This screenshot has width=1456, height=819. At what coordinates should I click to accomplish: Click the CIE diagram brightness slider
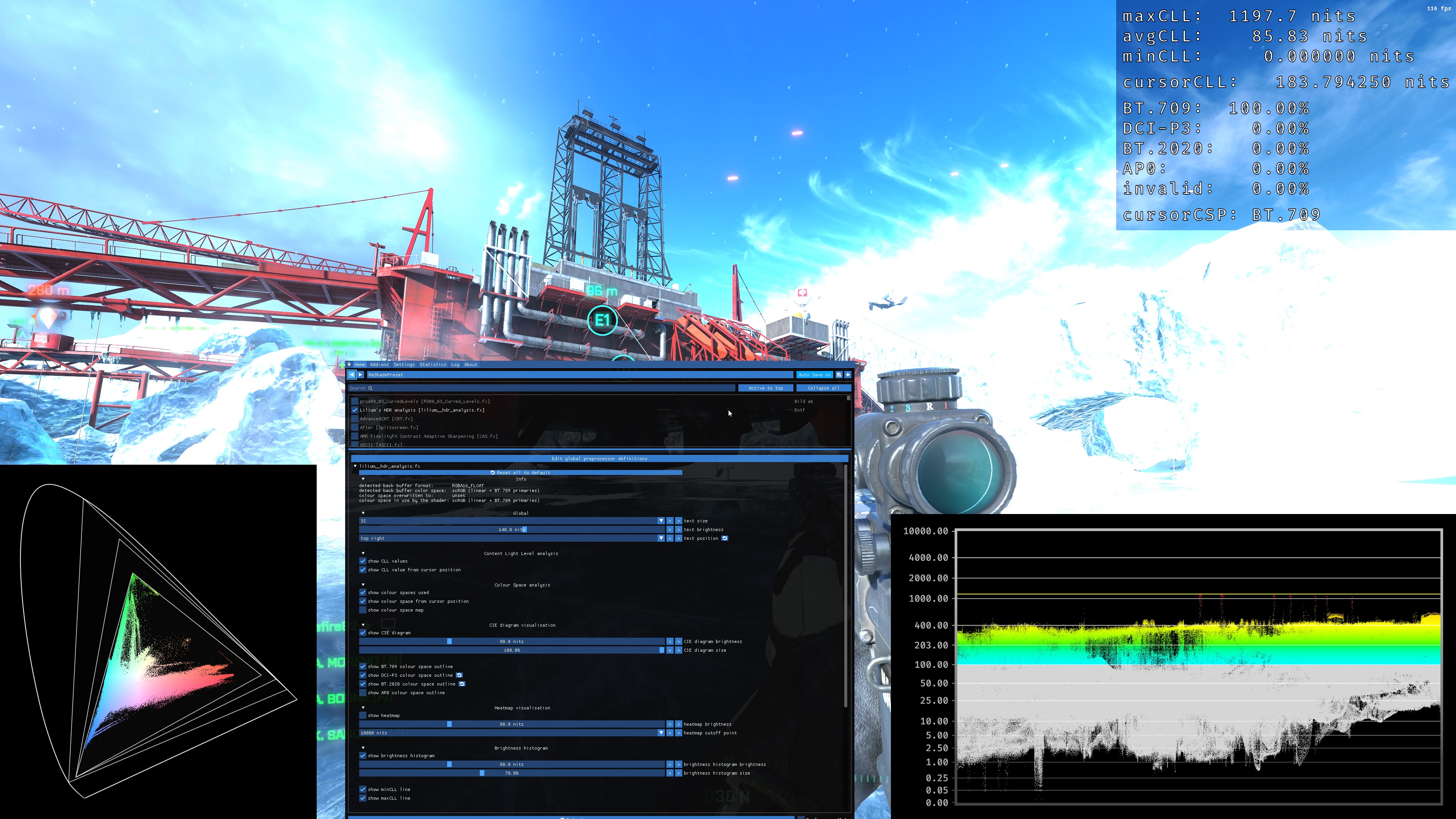point(512,641)
